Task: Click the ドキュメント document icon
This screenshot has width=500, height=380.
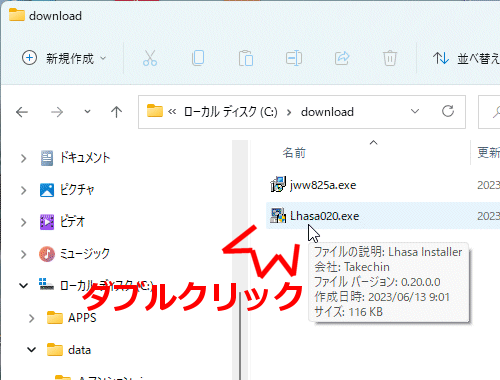Action: click(x=47, y=158)
